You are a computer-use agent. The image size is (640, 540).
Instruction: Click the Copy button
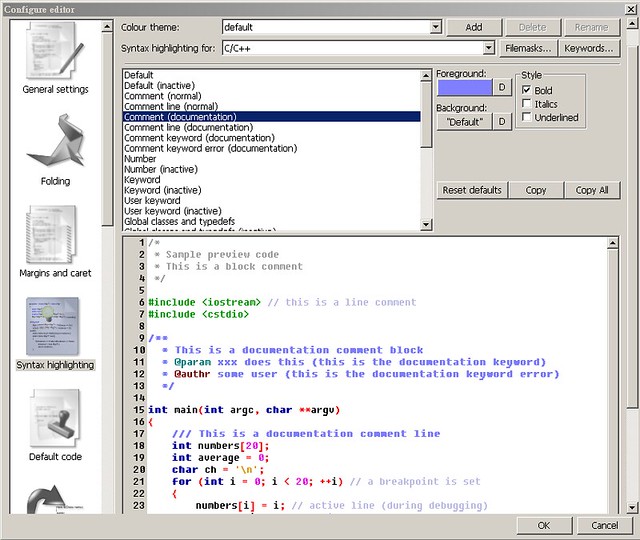pyautogui.click(x=536, y=190)
